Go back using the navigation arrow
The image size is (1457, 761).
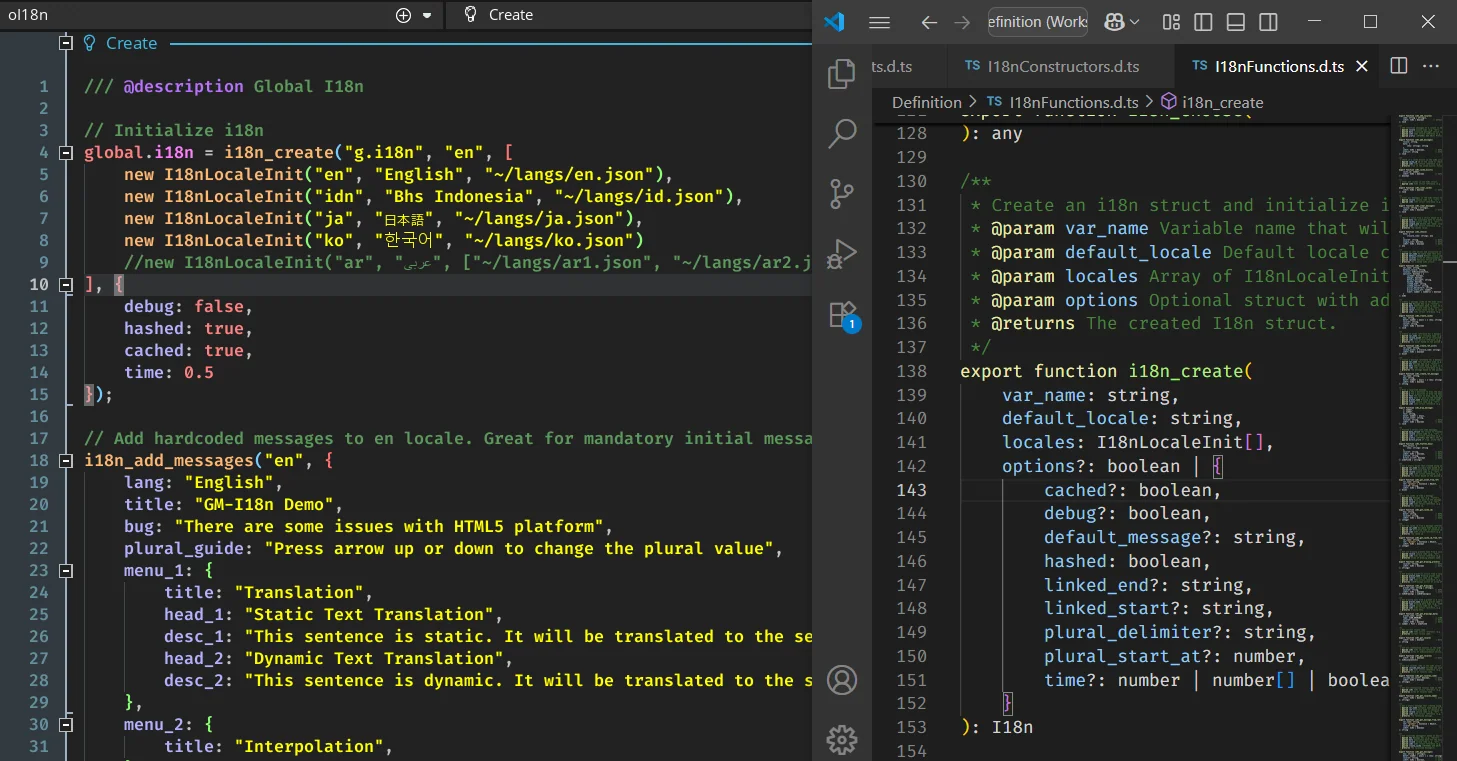coord(929,22)
